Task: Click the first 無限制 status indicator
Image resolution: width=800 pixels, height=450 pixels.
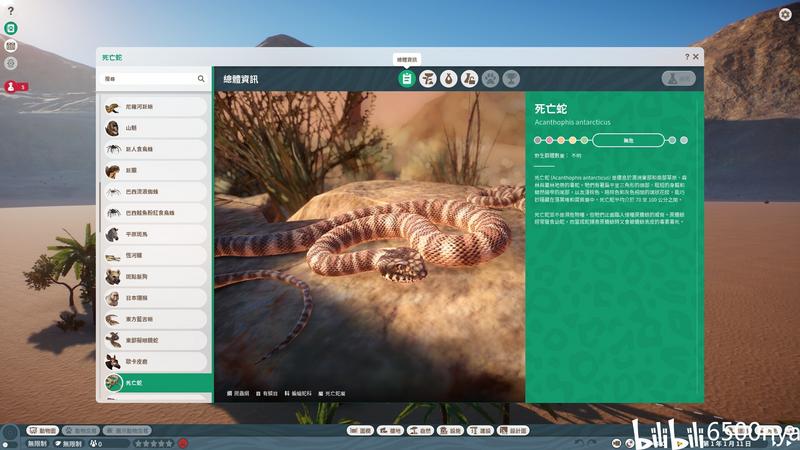Action: [38, 444]
